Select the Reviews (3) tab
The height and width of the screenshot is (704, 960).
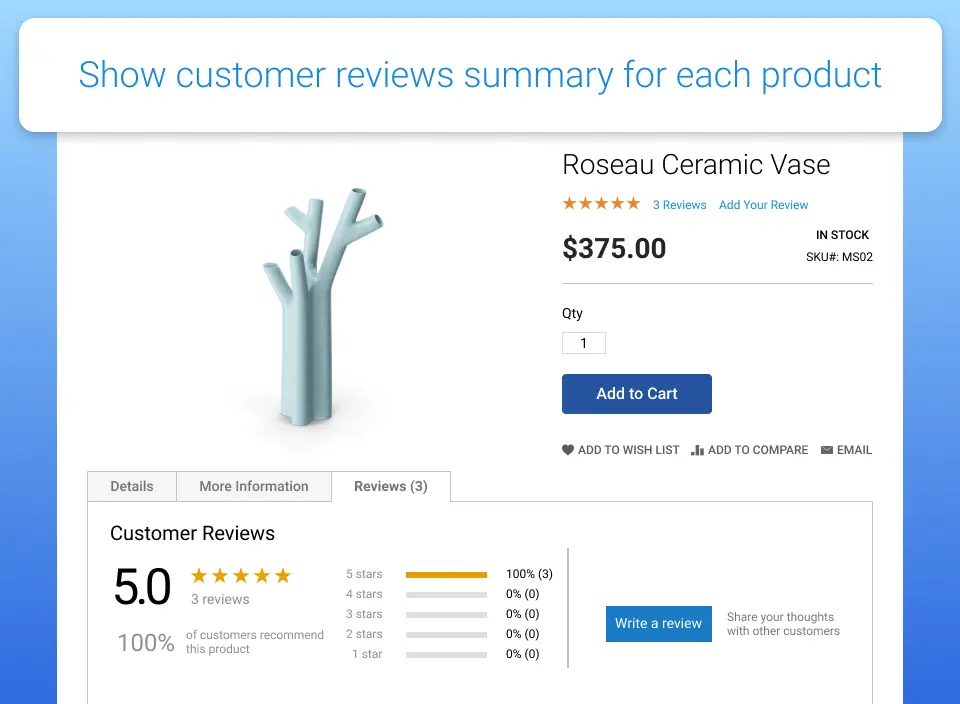tap(391, 486)
